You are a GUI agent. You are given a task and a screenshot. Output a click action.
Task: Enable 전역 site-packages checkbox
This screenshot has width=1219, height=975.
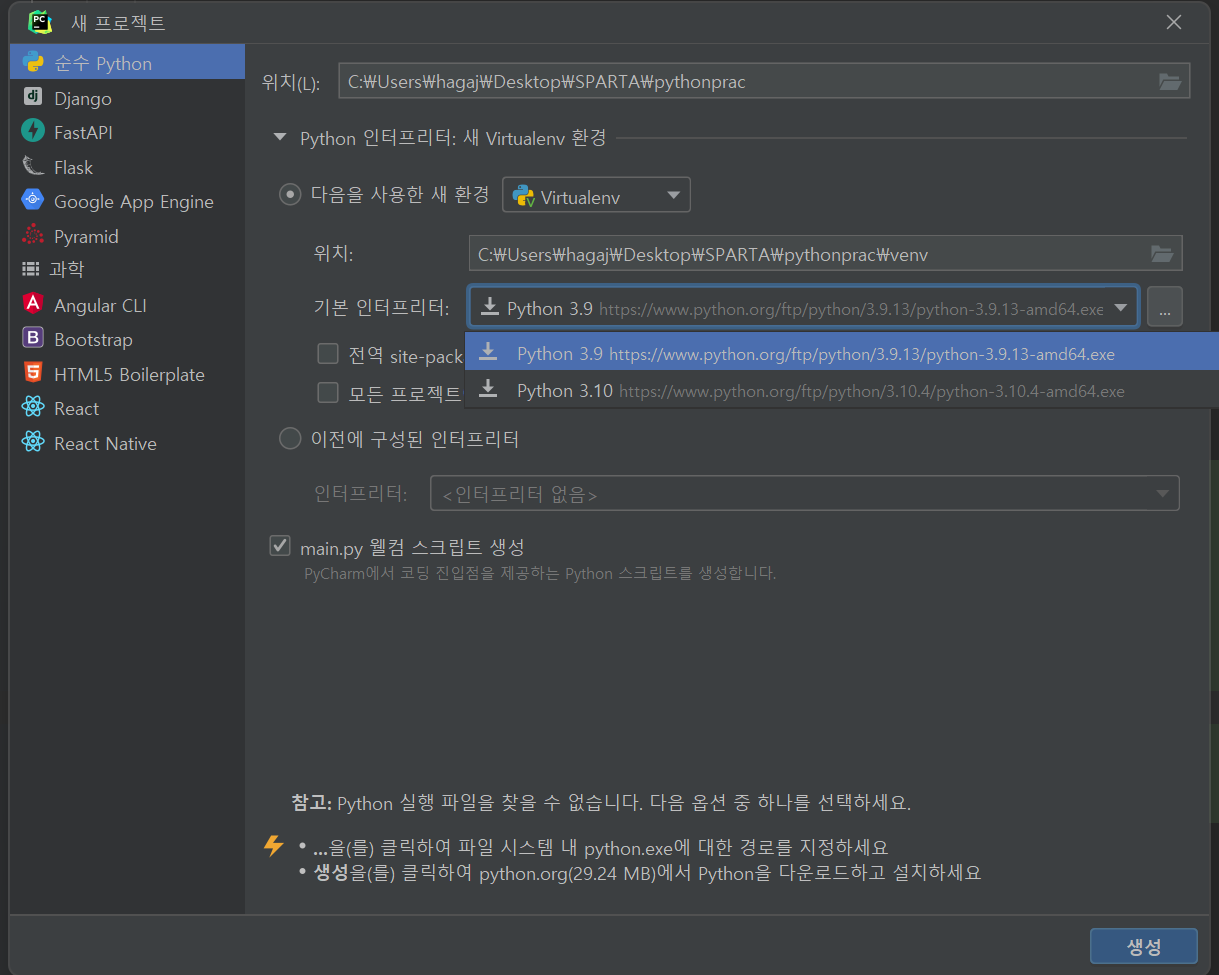coord(327,353)
